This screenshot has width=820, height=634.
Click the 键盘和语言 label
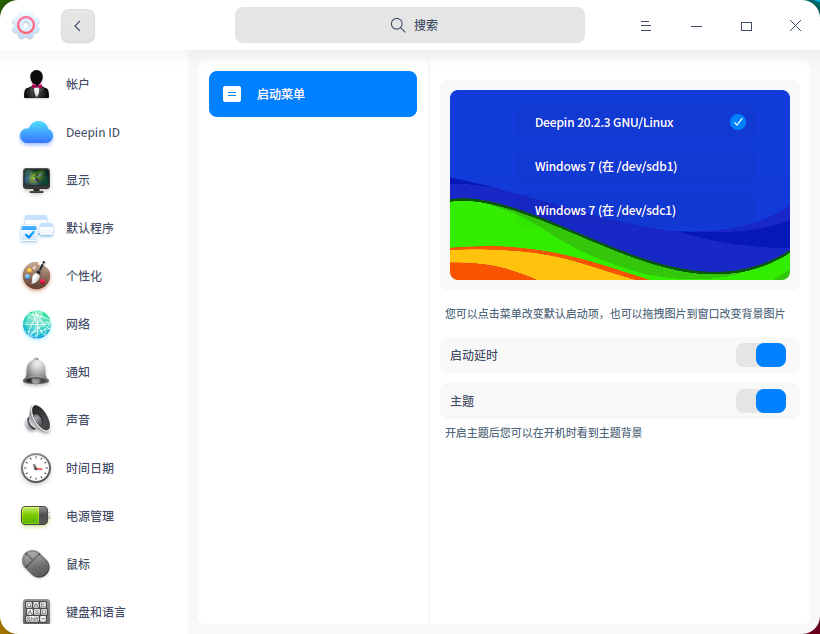pyautogui.click(x=96, y=612)
